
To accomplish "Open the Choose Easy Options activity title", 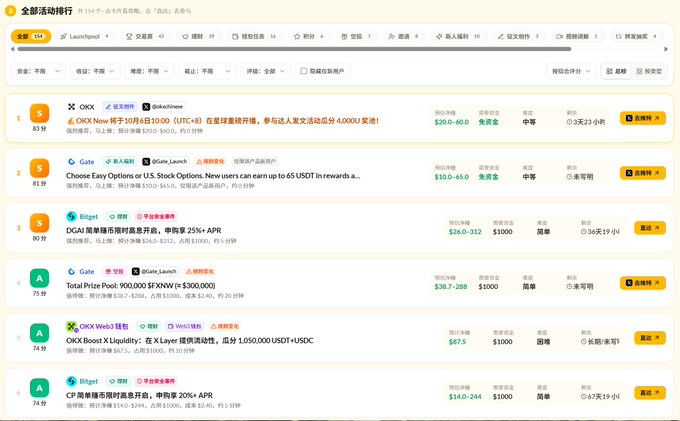I will 213,176.
